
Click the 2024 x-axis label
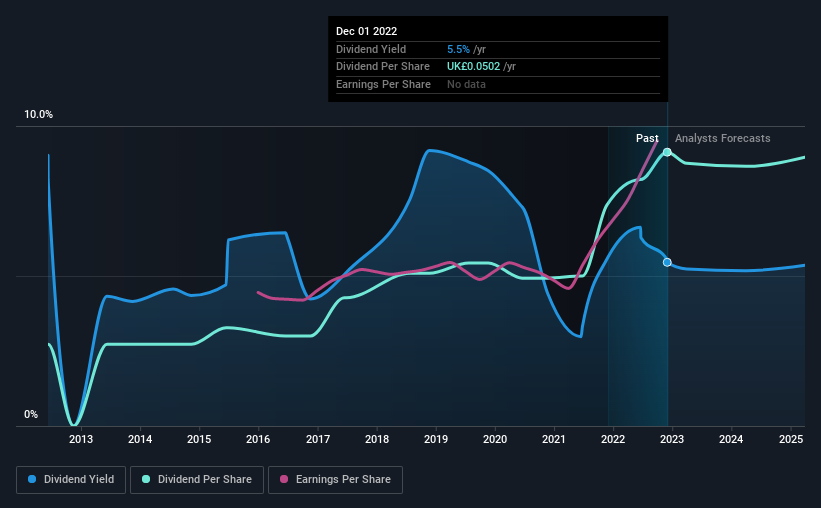pos(731,439)
